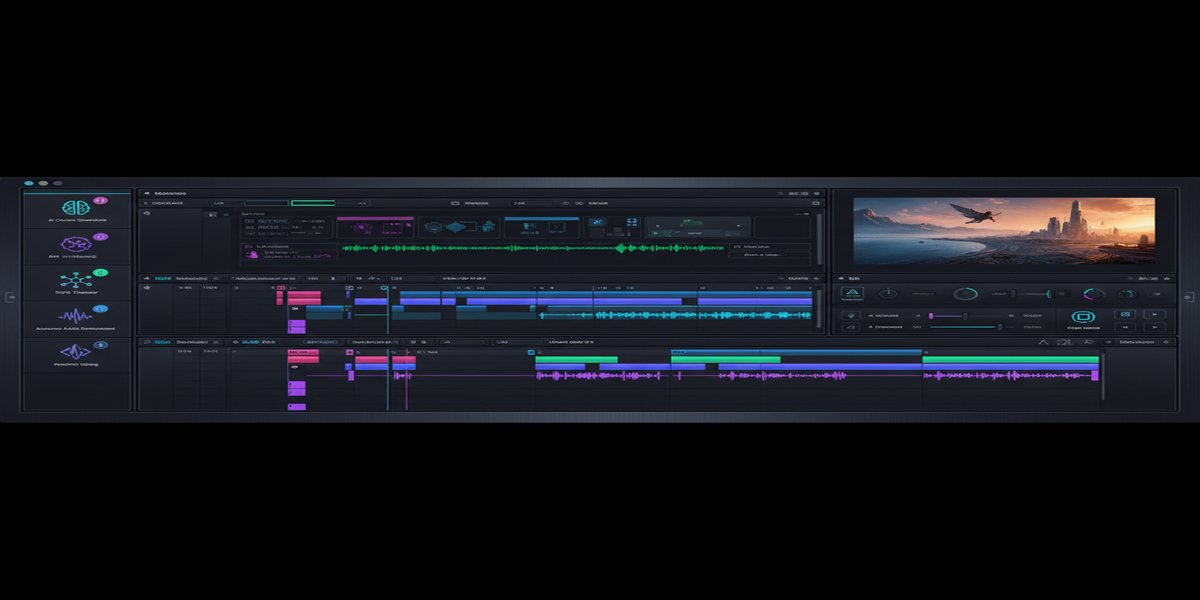Click the lower right arrow button in control panel

1155,327
